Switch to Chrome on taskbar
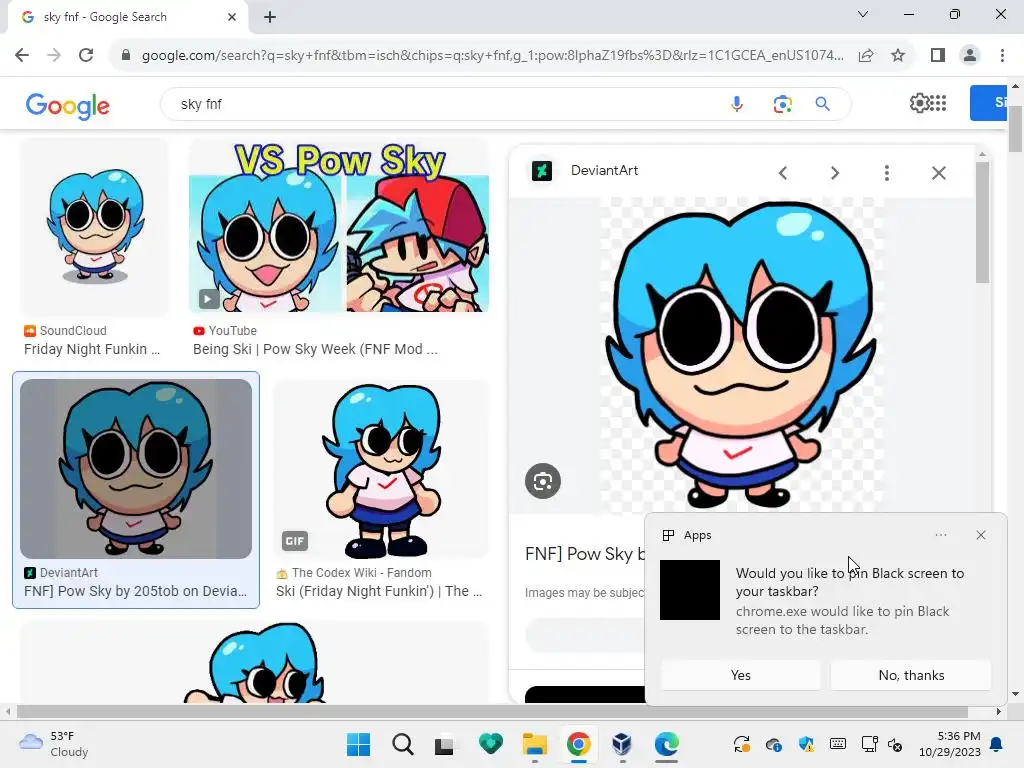 579,744
